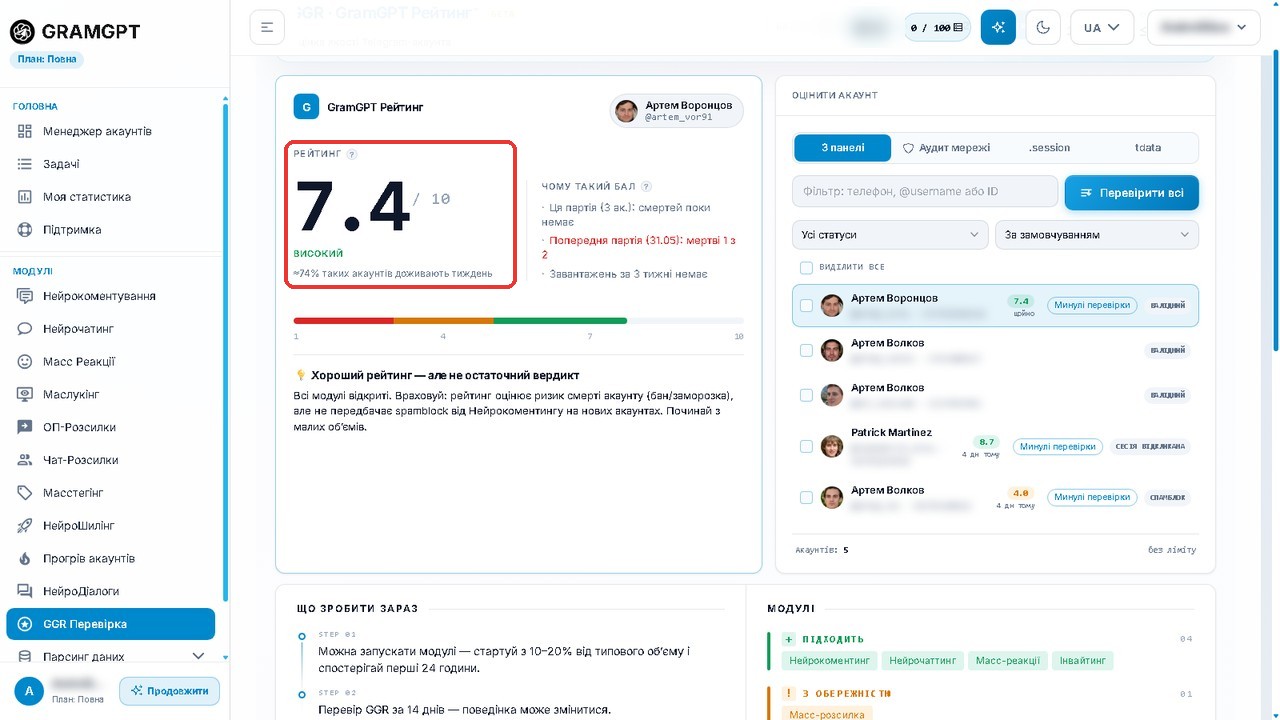Screen dimensions: 1280x720
Task: Click the GramGPT logo icon
Action: (x=22, y=32)
